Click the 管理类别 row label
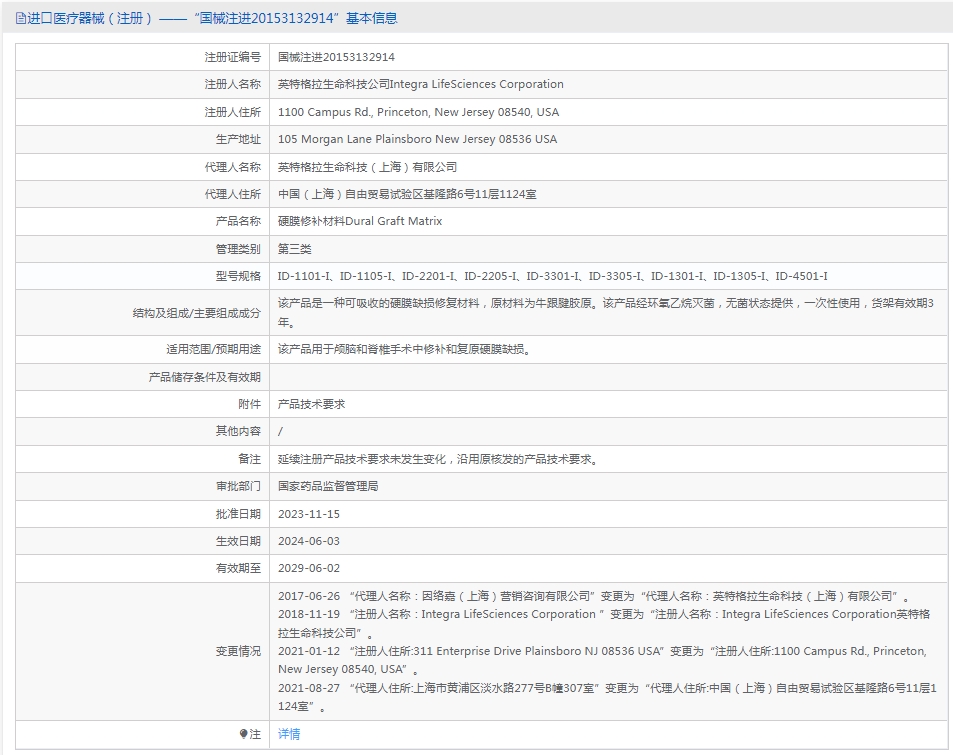Viewport: 953px width, 755px height. (238, 249)
